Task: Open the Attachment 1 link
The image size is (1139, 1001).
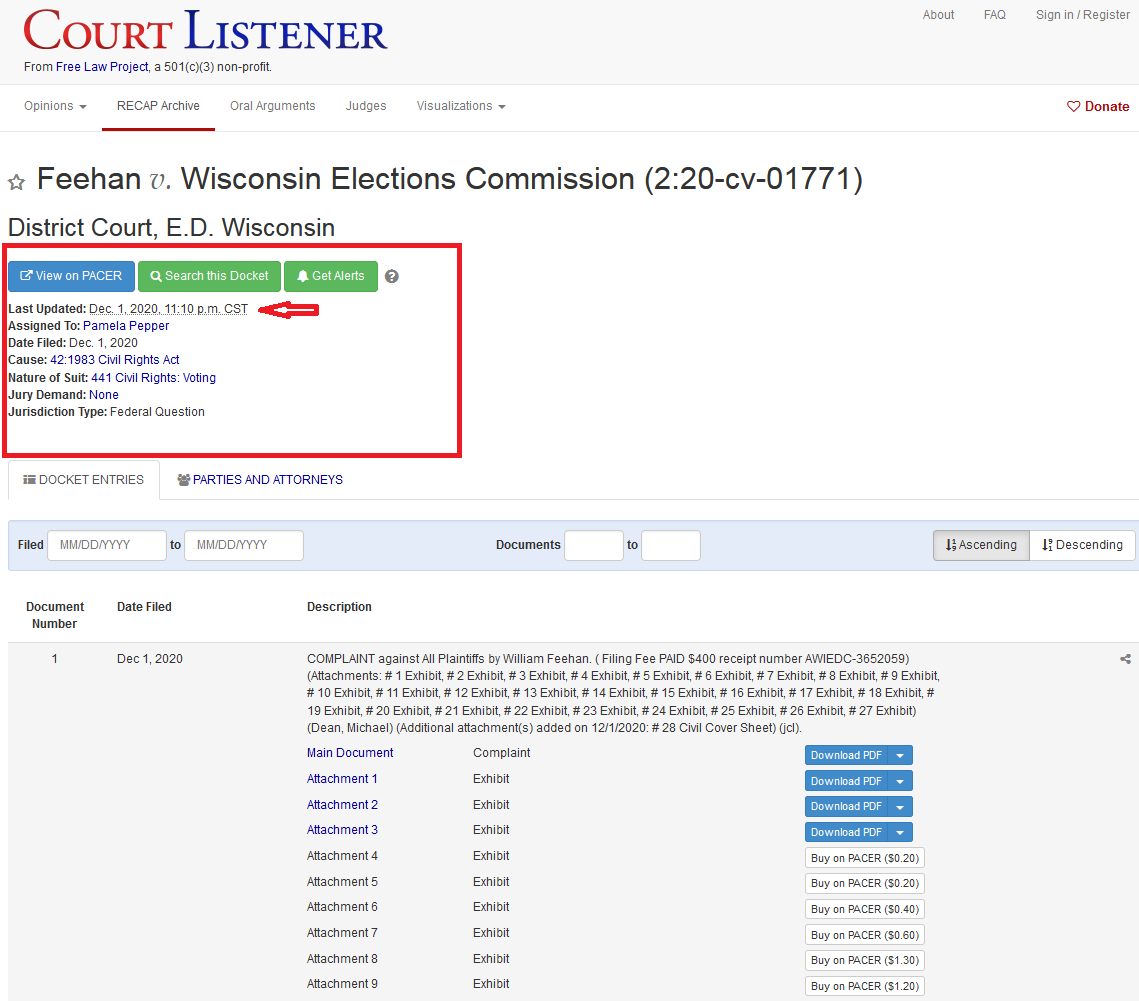Action: [x=342, y=779]
